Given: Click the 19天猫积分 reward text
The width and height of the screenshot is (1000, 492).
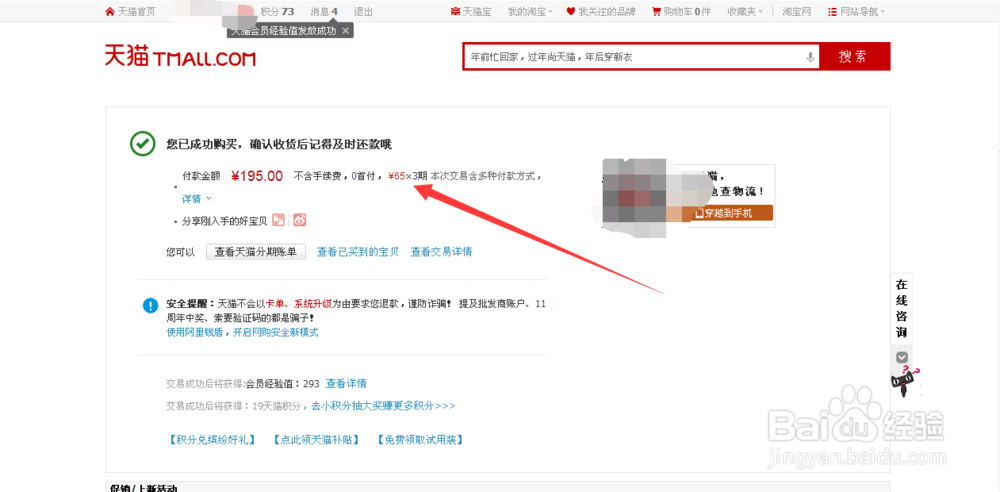Looking at the screenshot, I should (279, 405).
